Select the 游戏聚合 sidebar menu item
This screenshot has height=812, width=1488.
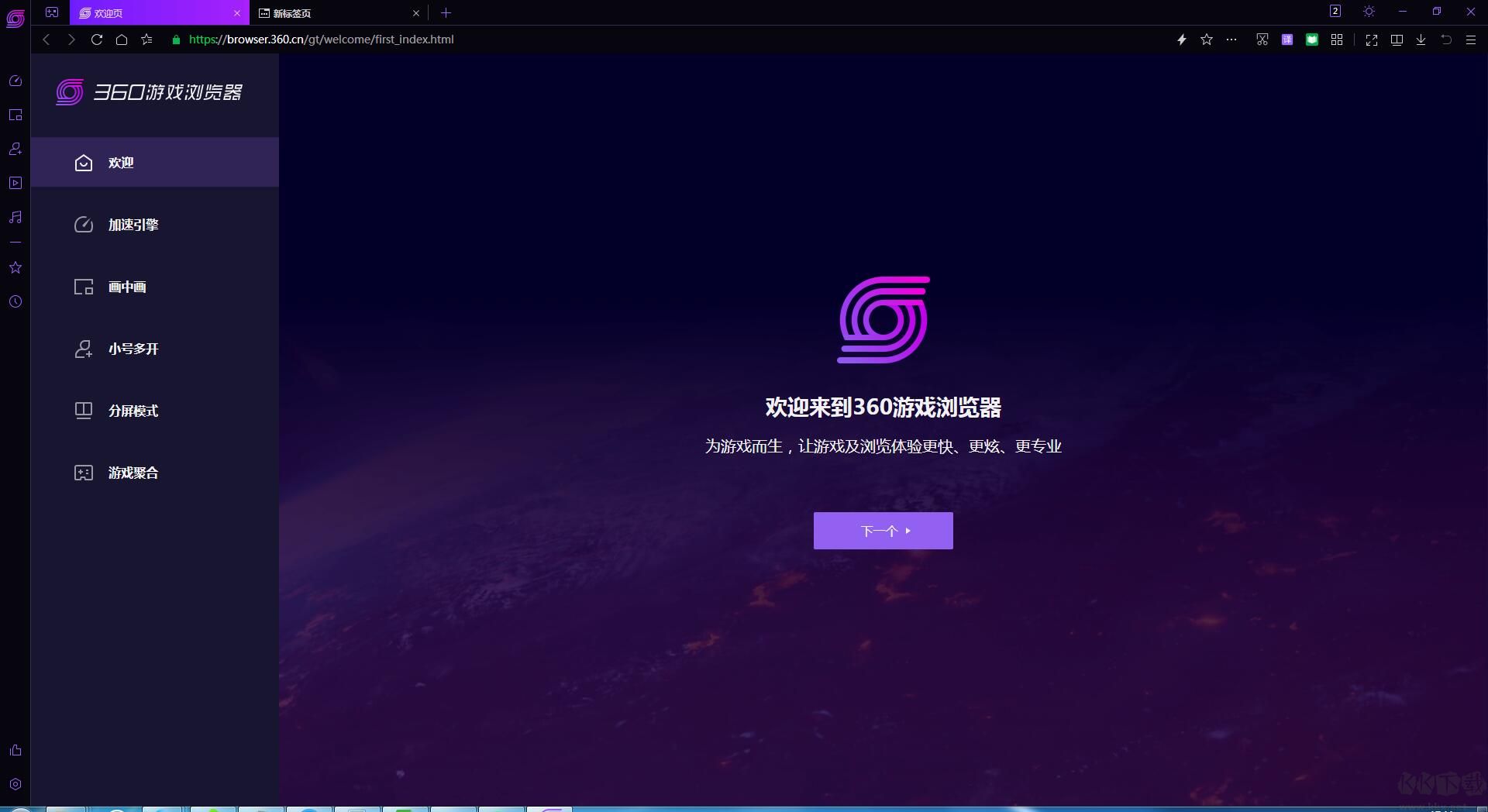coord(136,473)
